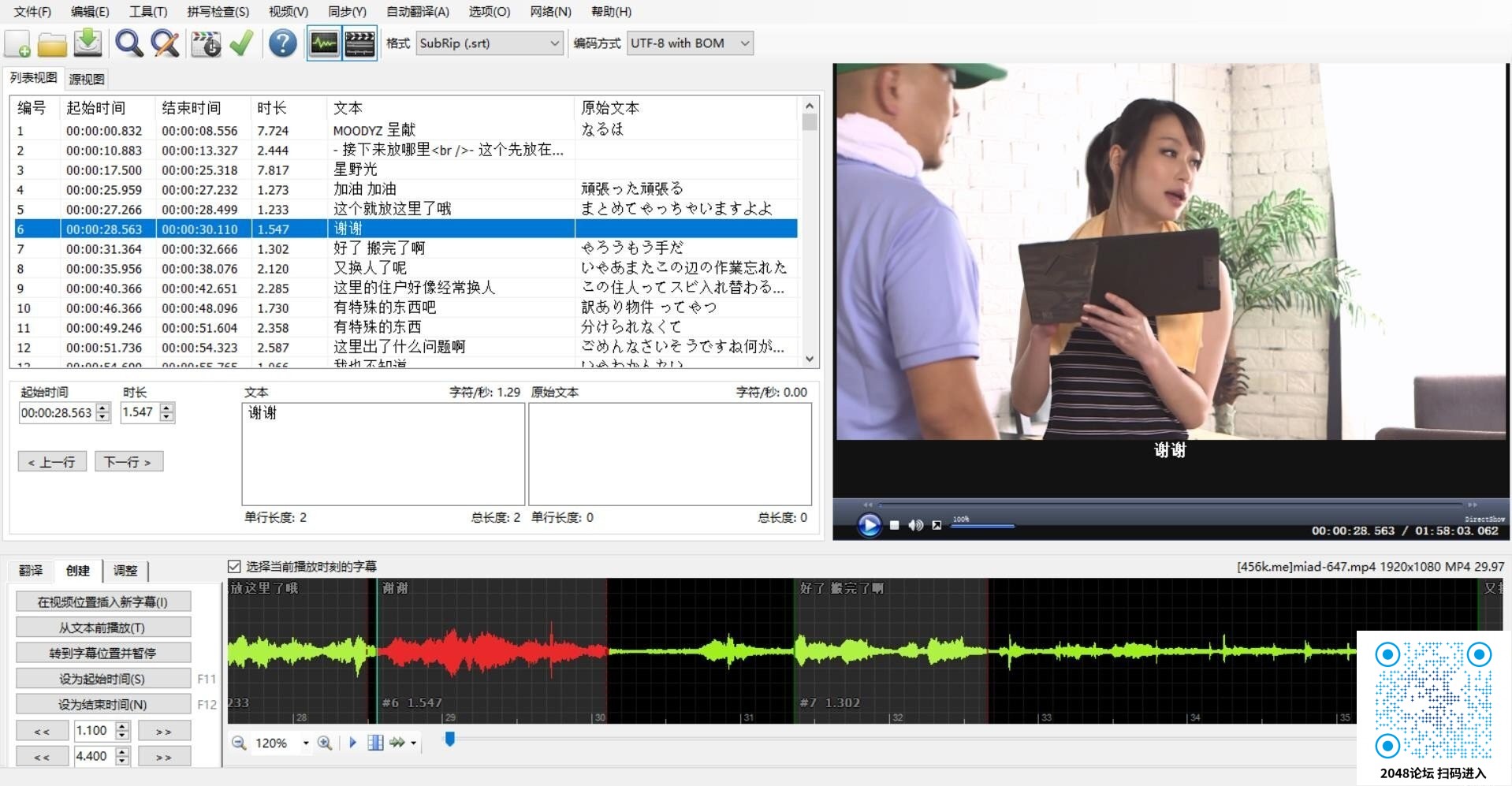
Task: Click the 文本 subtitle text edit box
Action: point(383,454)
